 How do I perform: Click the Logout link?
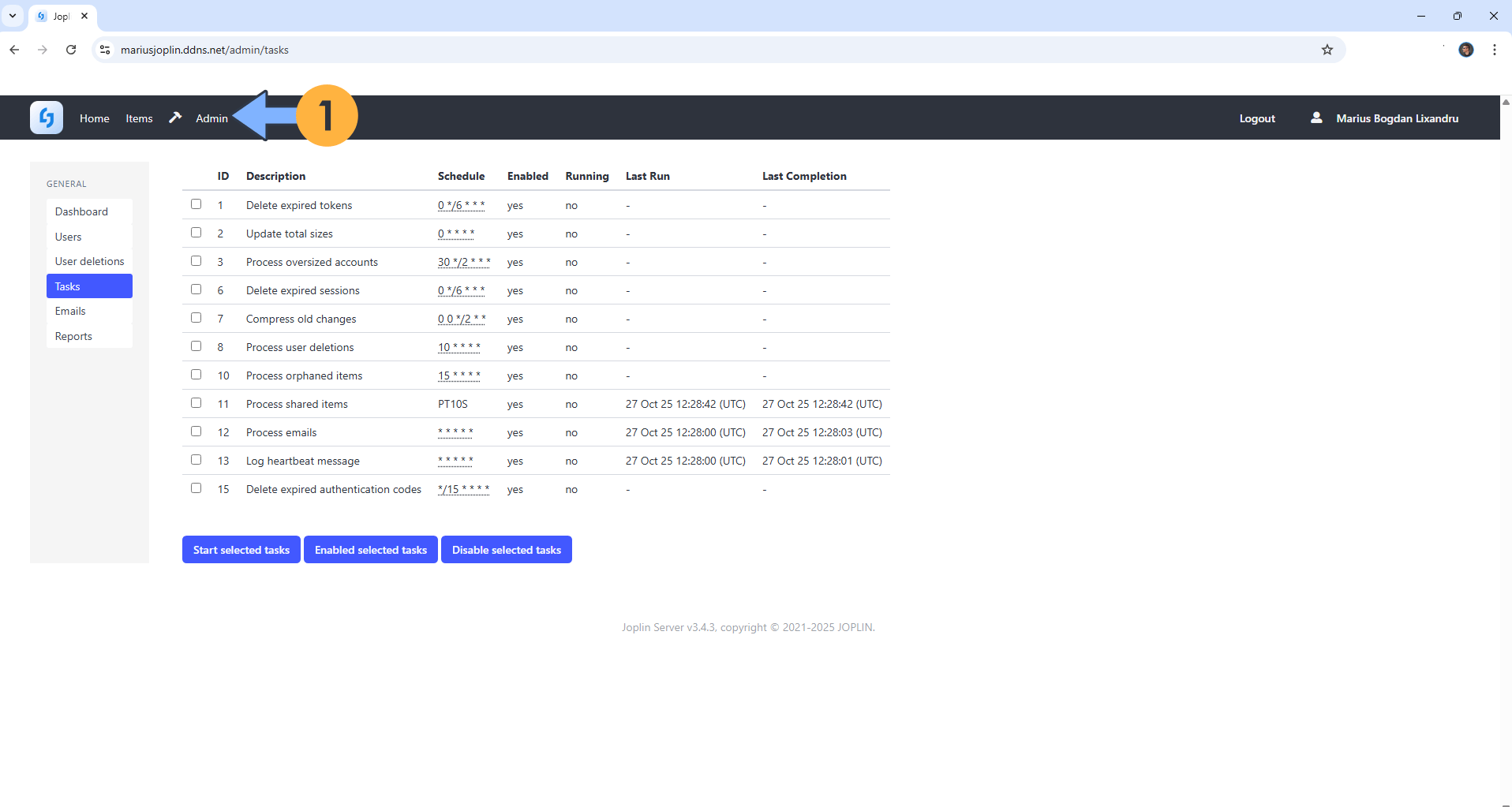pos(1256,118)
